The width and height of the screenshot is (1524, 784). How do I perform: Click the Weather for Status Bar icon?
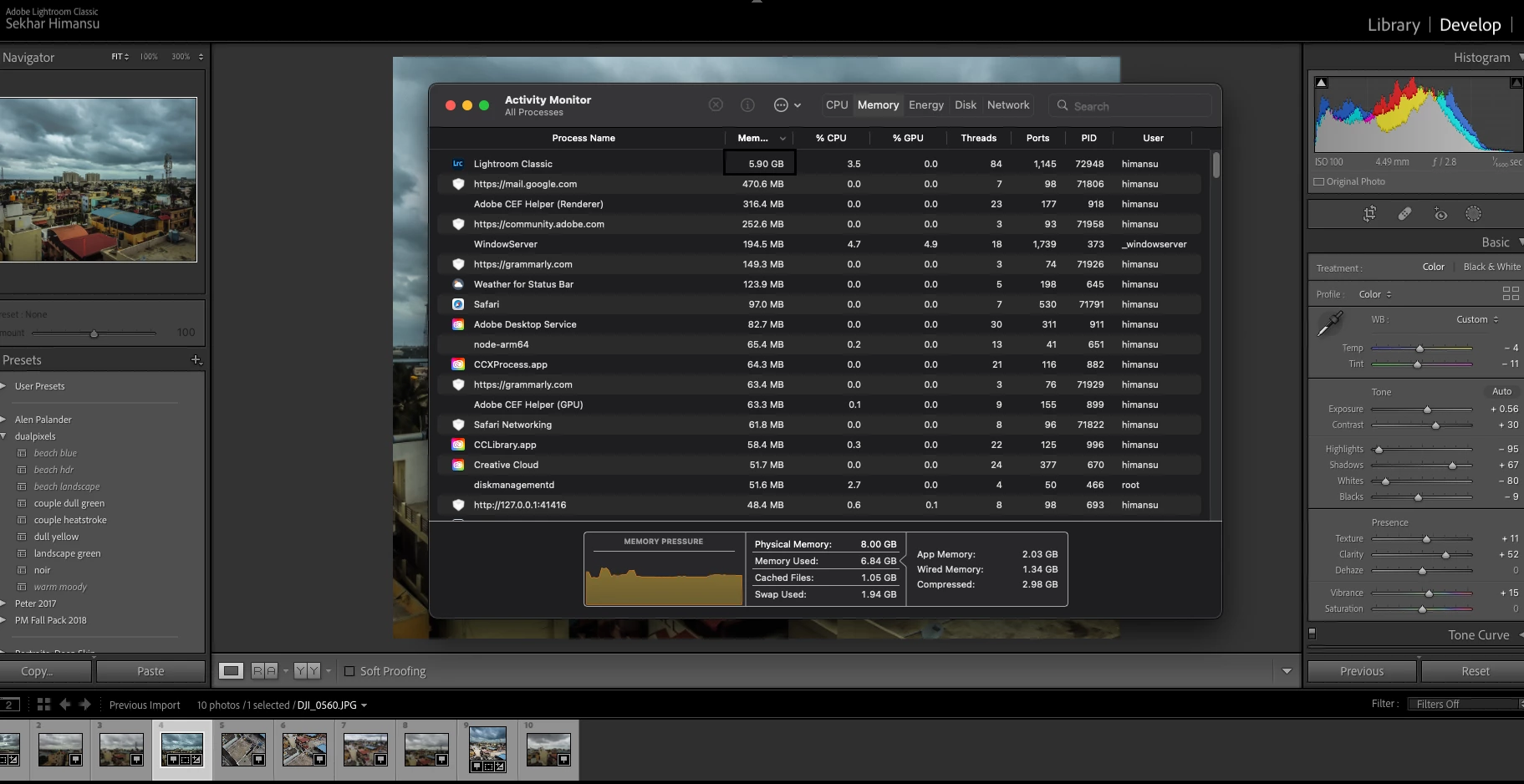(x=458, y=284)
